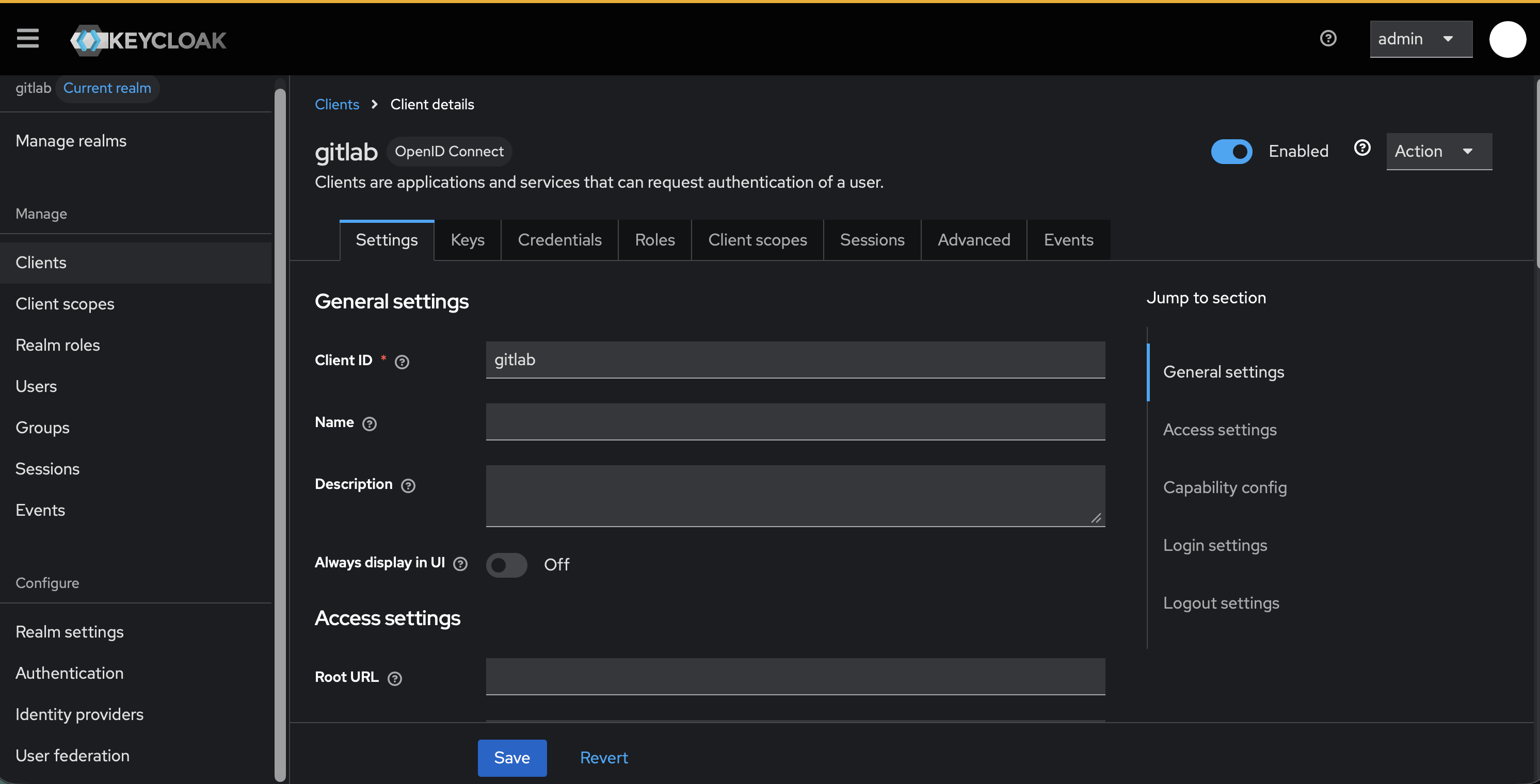
Task: Click the Current realm badge
Action: [x=107, y=88]
